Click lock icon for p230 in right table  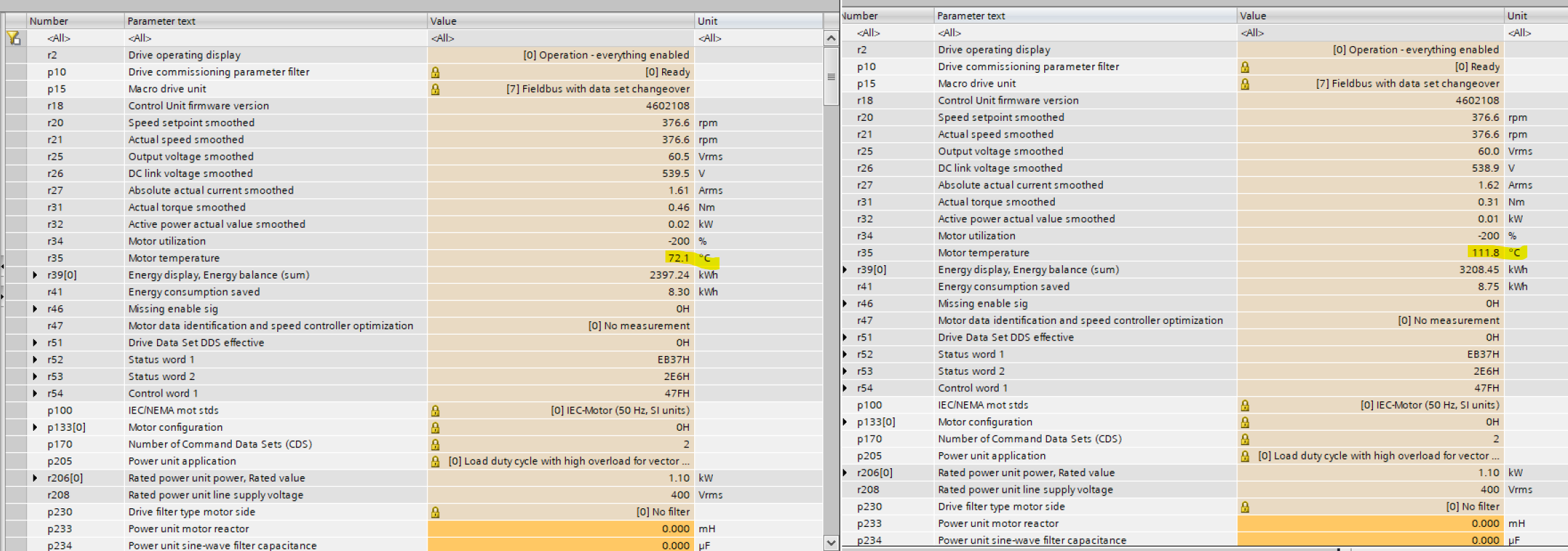(1245, 507)
